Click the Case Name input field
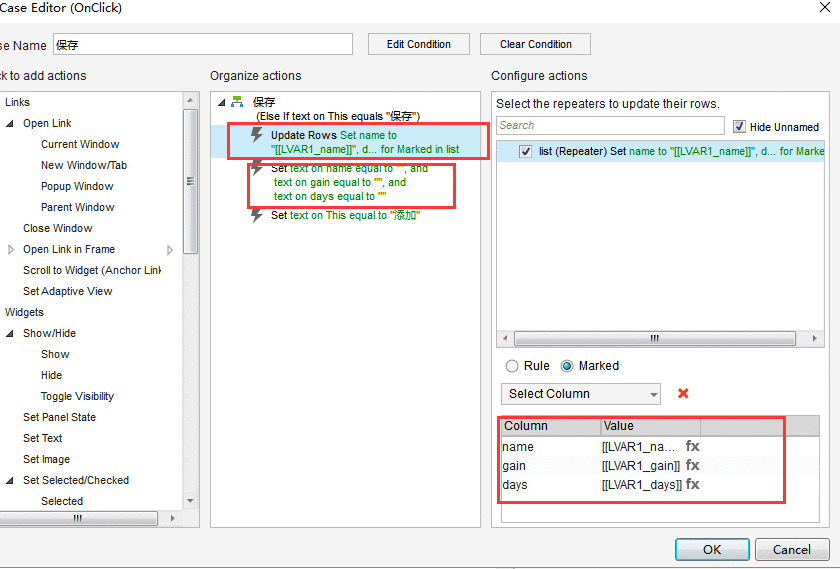The image size is (840, 569). pos(202,44)
